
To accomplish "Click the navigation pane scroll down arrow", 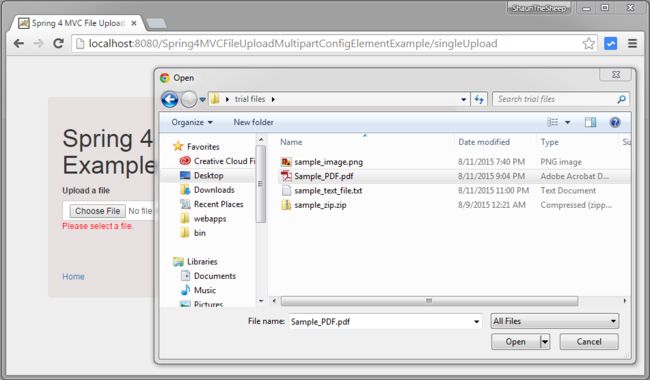I will (x=261, y=301).
